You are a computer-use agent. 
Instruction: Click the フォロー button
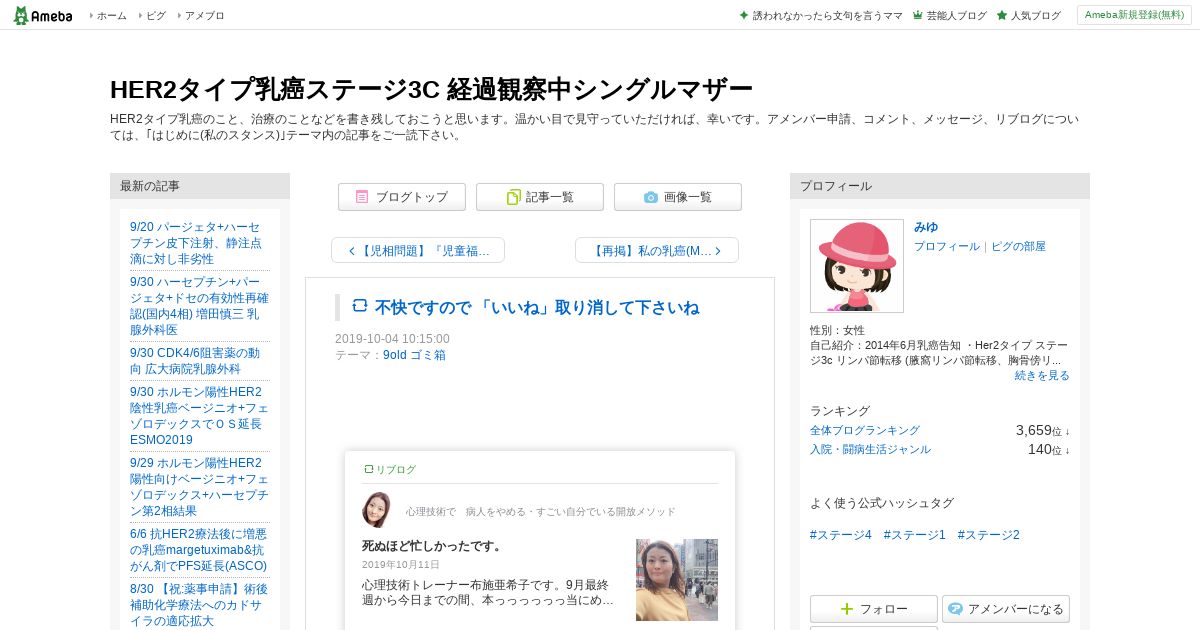874,609
